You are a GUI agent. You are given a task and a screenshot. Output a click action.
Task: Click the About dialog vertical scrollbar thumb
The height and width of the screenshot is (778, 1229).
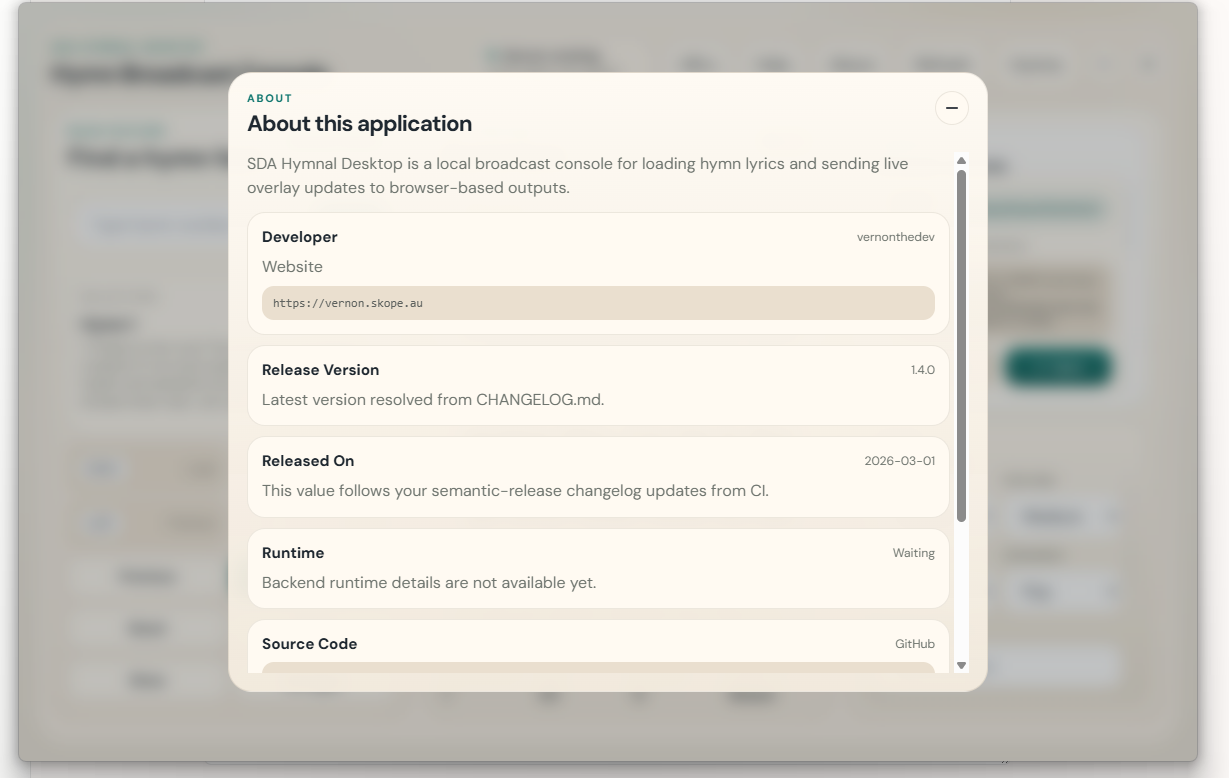pos(961,346)
